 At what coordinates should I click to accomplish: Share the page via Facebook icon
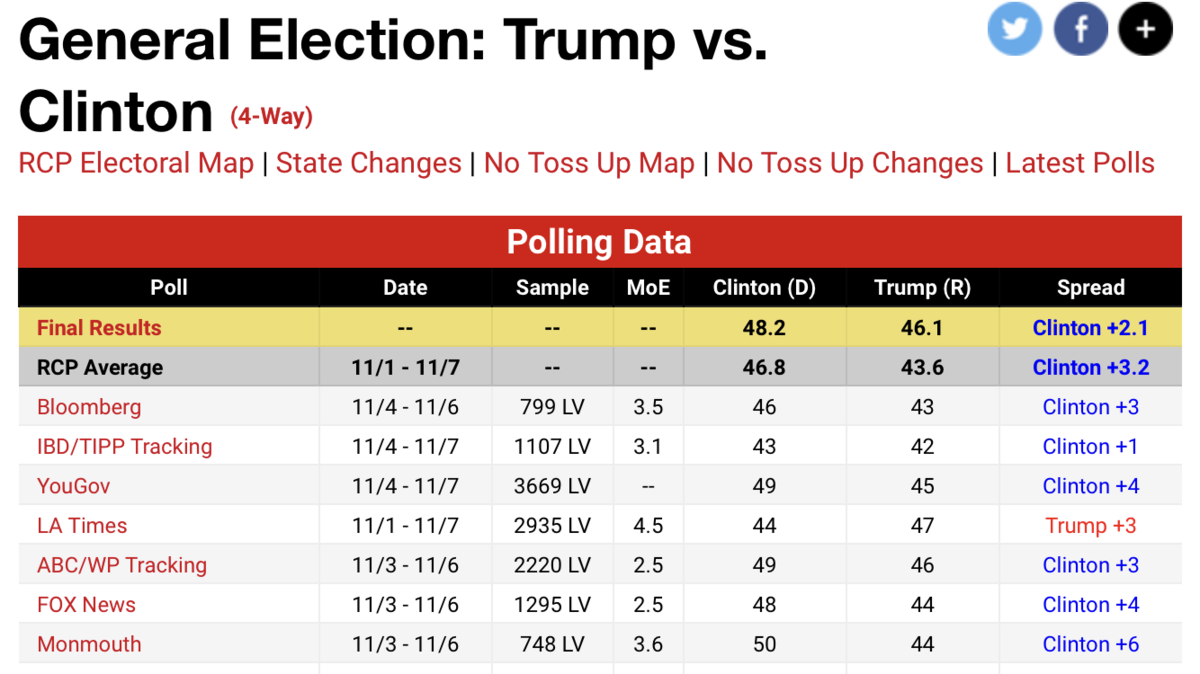(x=1080, y=28)
